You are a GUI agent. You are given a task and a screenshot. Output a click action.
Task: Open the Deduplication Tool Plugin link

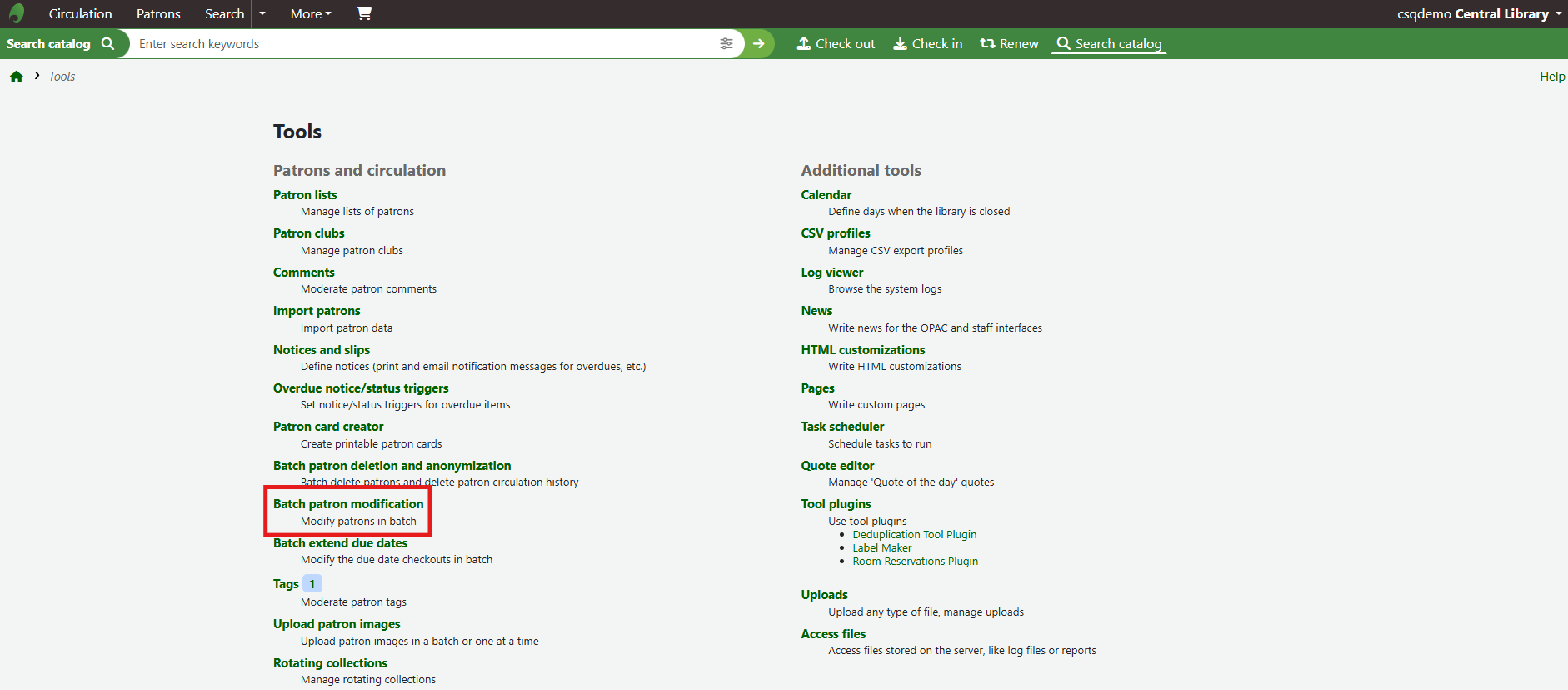[x=914, y=535]
